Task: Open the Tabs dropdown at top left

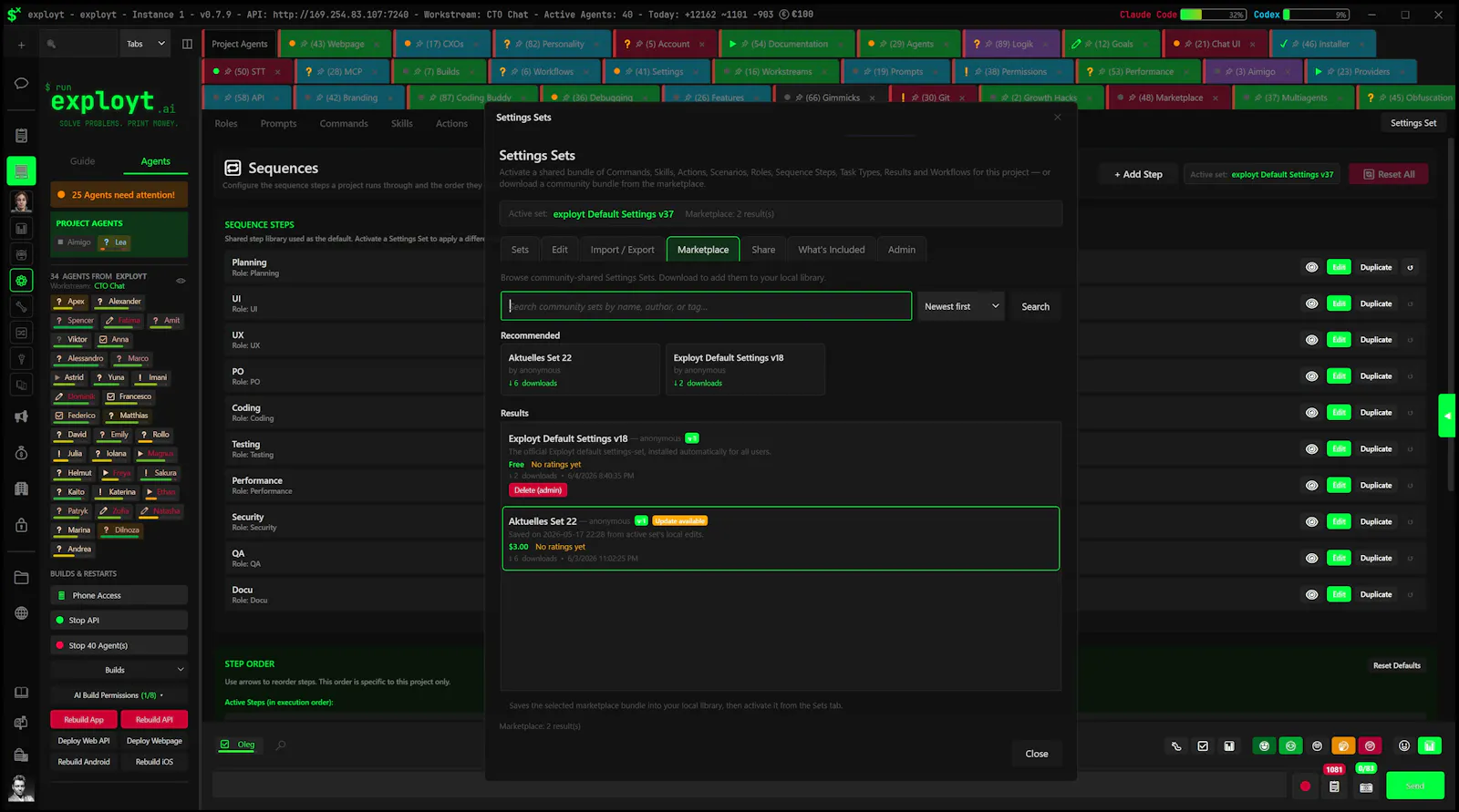Action: click(x=145, y=44)
